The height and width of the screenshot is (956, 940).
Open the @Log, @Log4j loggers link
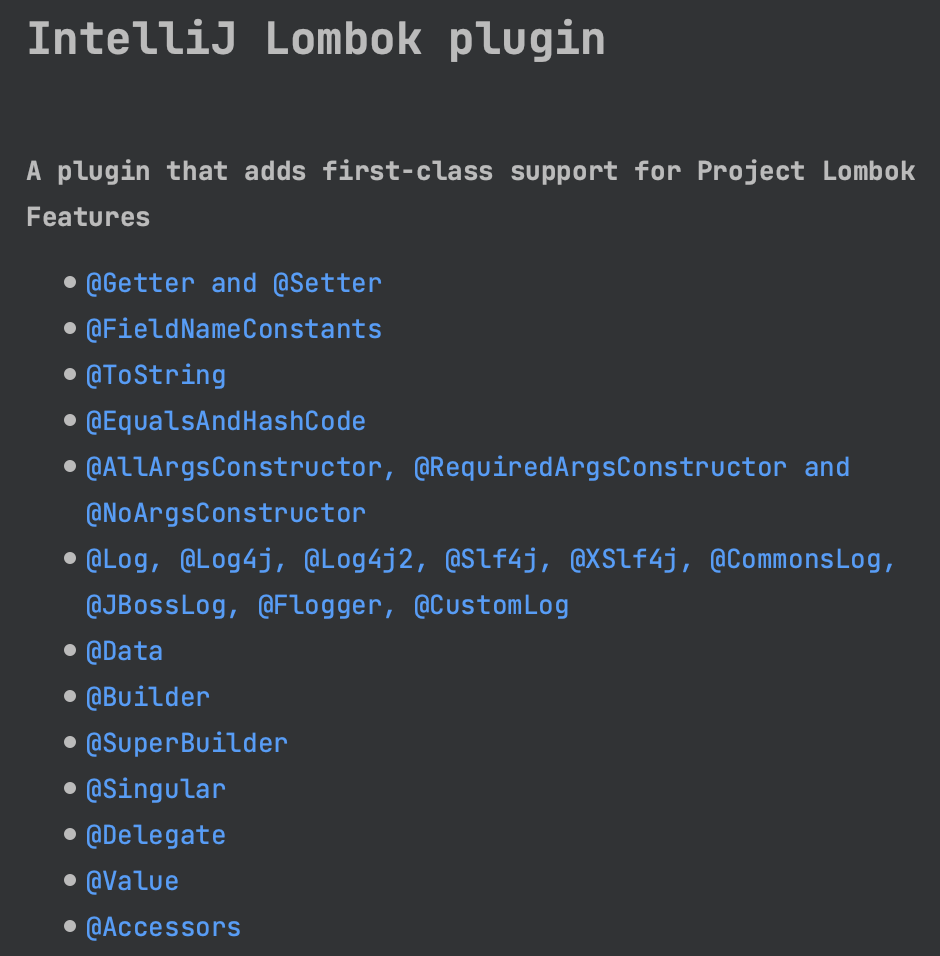click(x=179, y=560)
